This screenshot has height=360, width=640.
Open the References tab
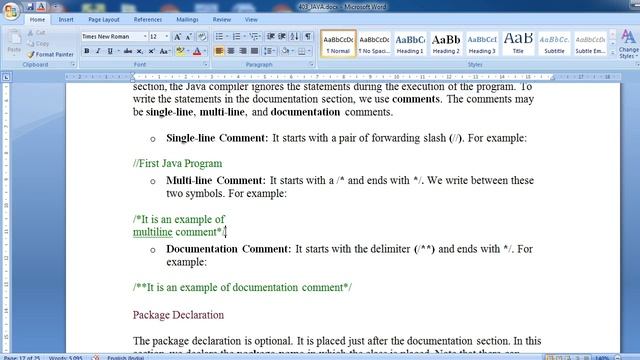[x=148, y=20]
